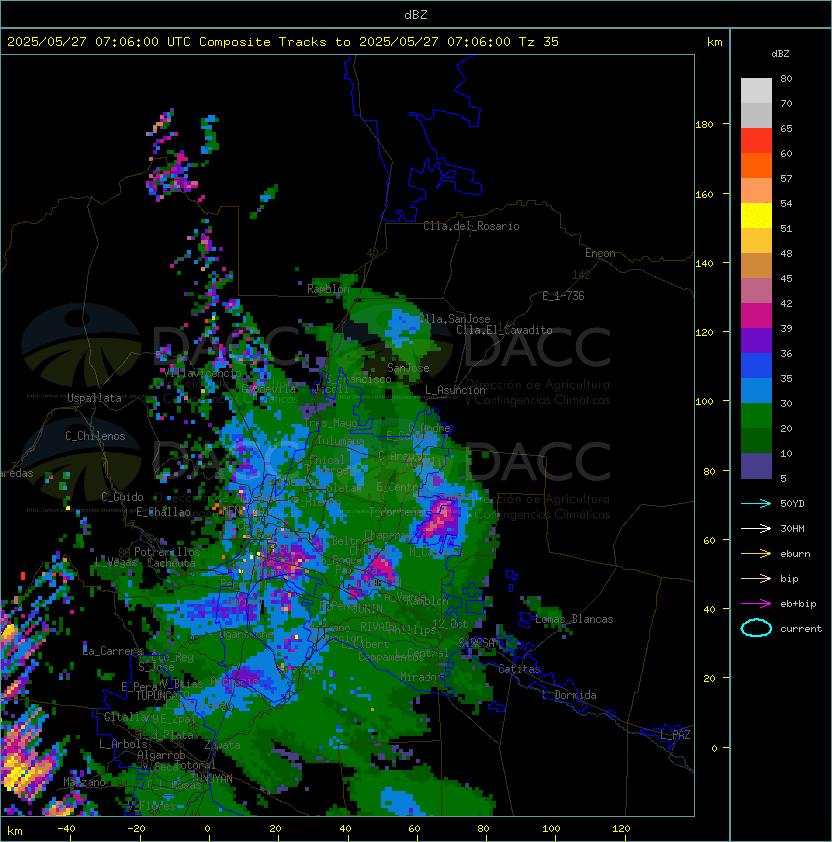This screenshot has width=832, height=842.
Task: Pick the purple 36–39 dBZ swatch
Action: (x=756, y=340)
